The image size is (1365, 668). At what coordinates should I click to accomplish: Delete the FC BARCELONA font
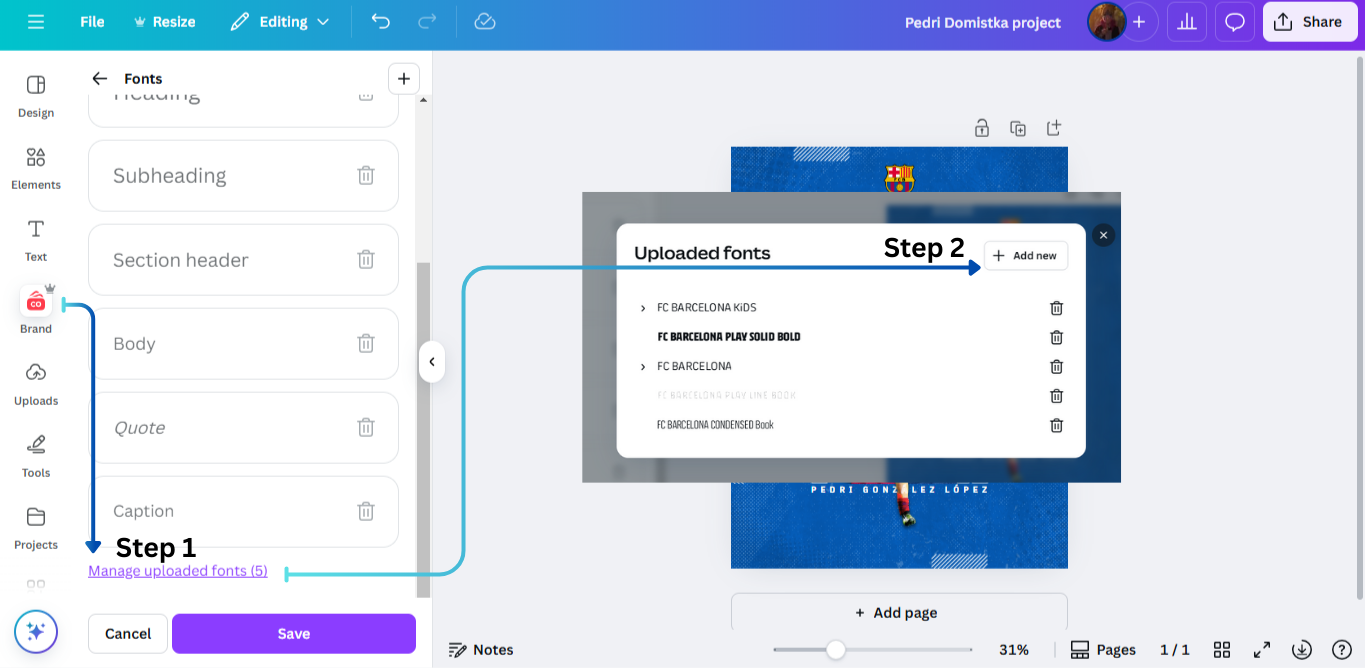point(1056,366)
